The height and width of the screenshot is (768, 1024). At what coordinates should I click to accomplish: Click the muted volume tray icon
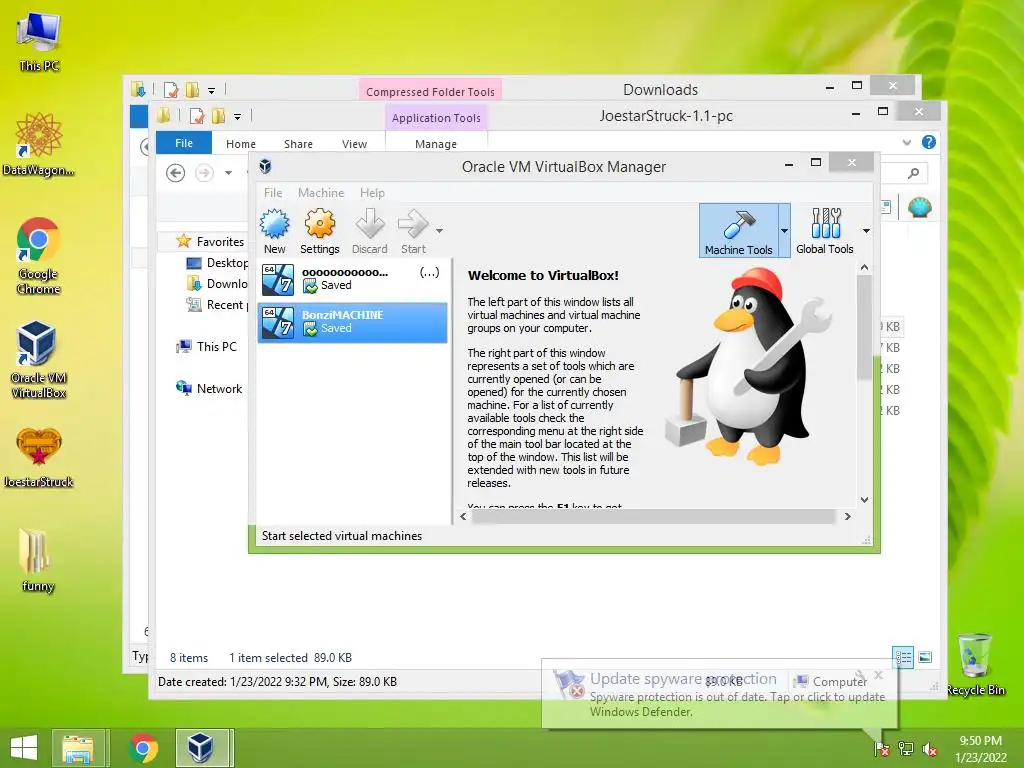tap(929, 749)
